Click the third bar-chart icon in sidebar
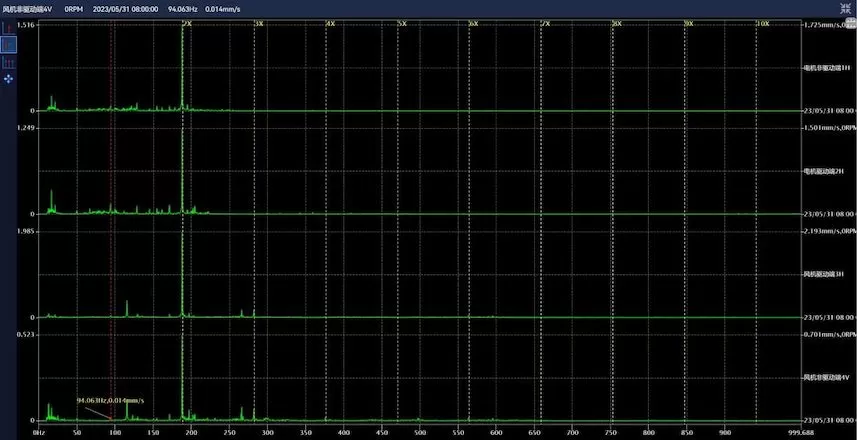 point(9,62)
